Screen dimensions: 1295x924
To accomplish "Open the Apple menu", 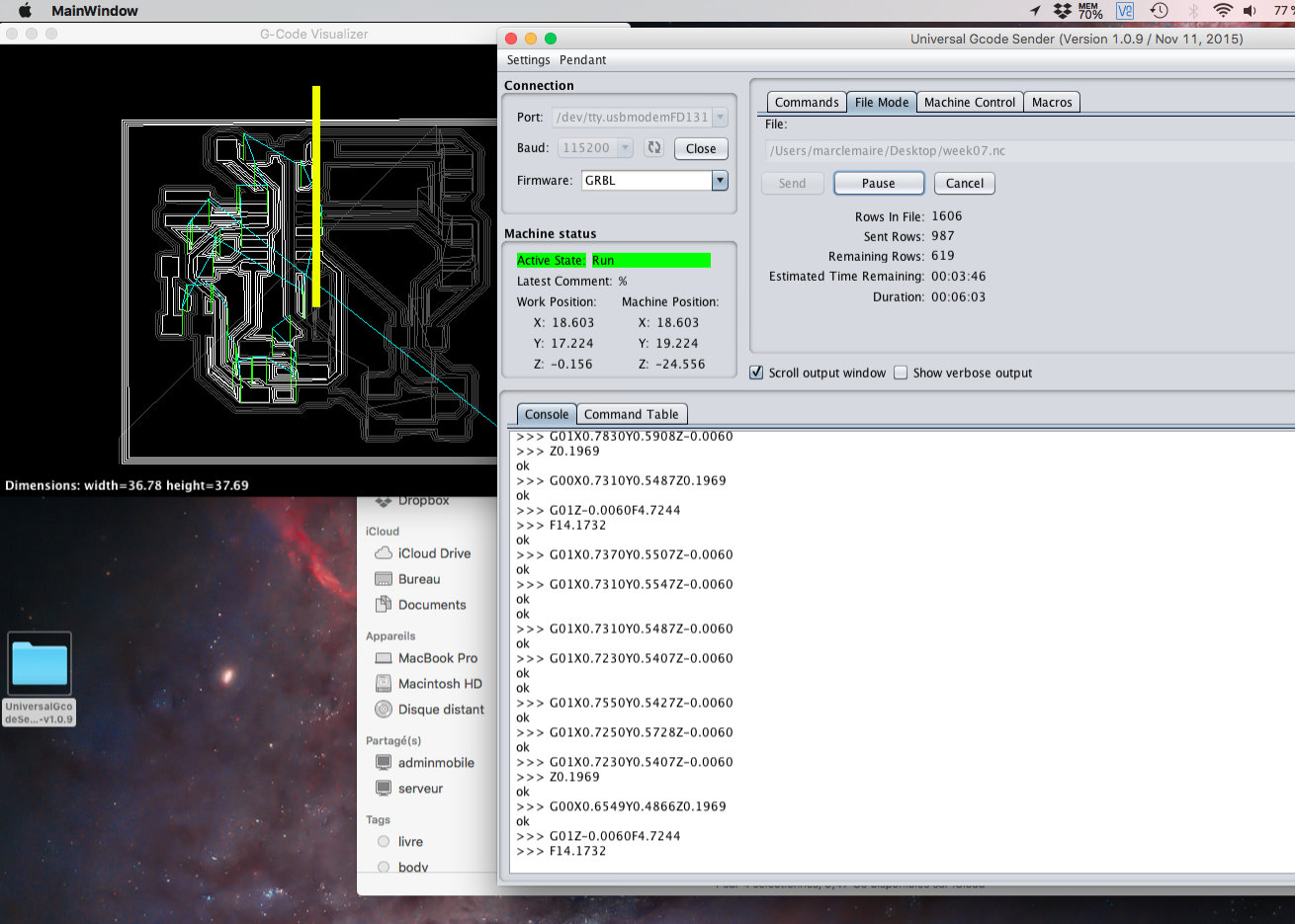I will tap(26, 10).
